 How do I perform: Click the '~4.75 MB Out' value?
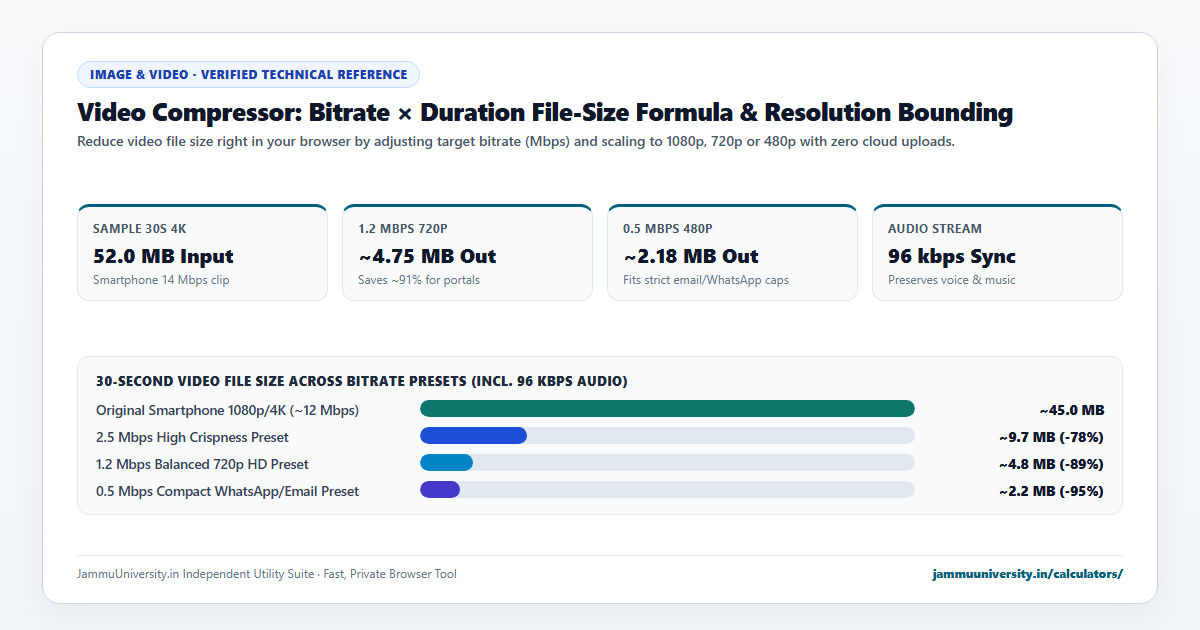[427, 256]
